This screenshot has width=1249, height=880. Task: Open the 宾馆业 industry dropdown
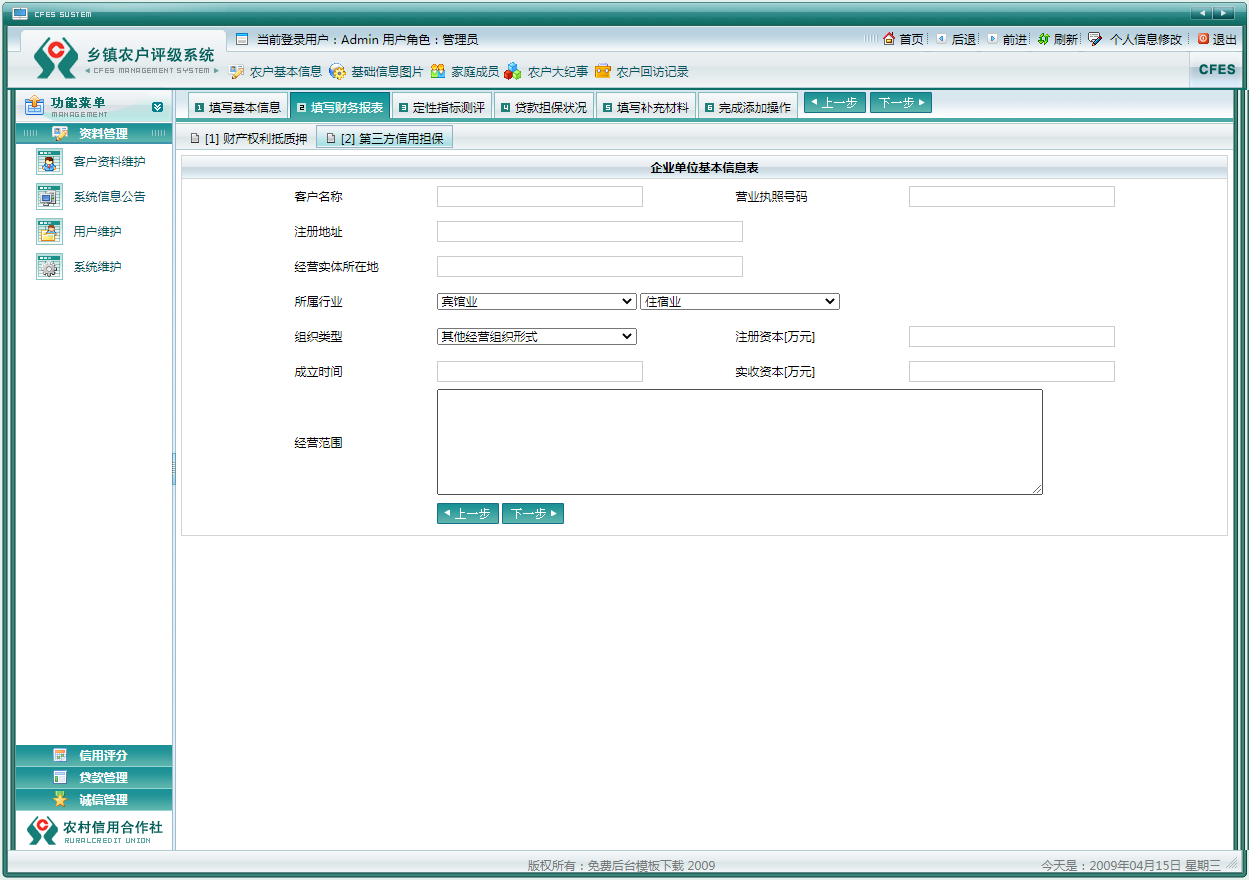tap(536, 301)
